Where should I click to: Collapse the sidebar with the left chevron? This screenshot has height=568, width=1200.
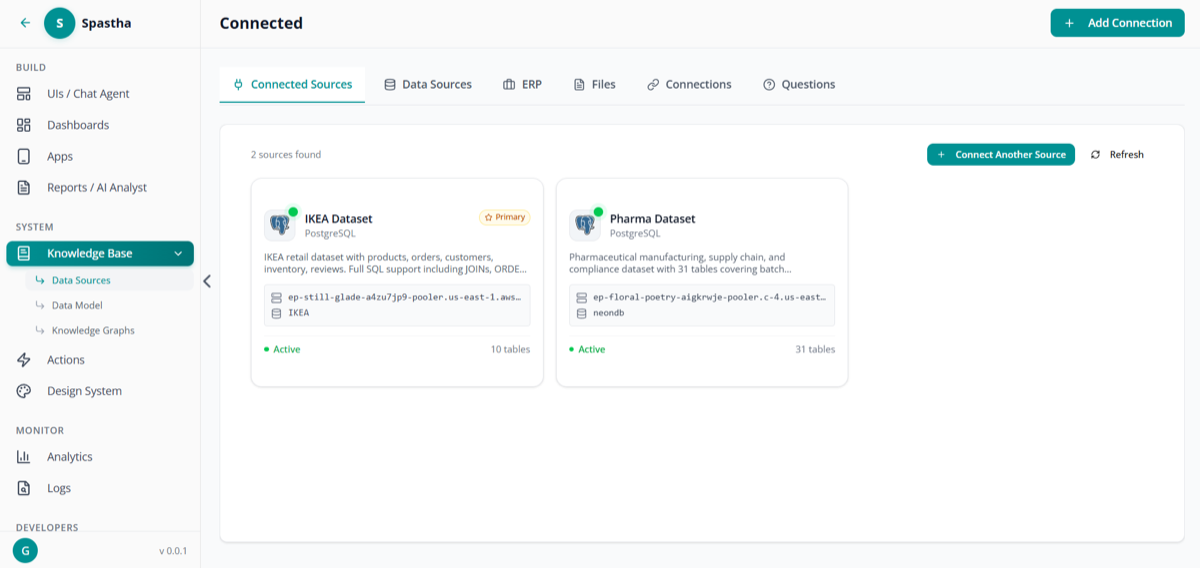coord(207,281)
